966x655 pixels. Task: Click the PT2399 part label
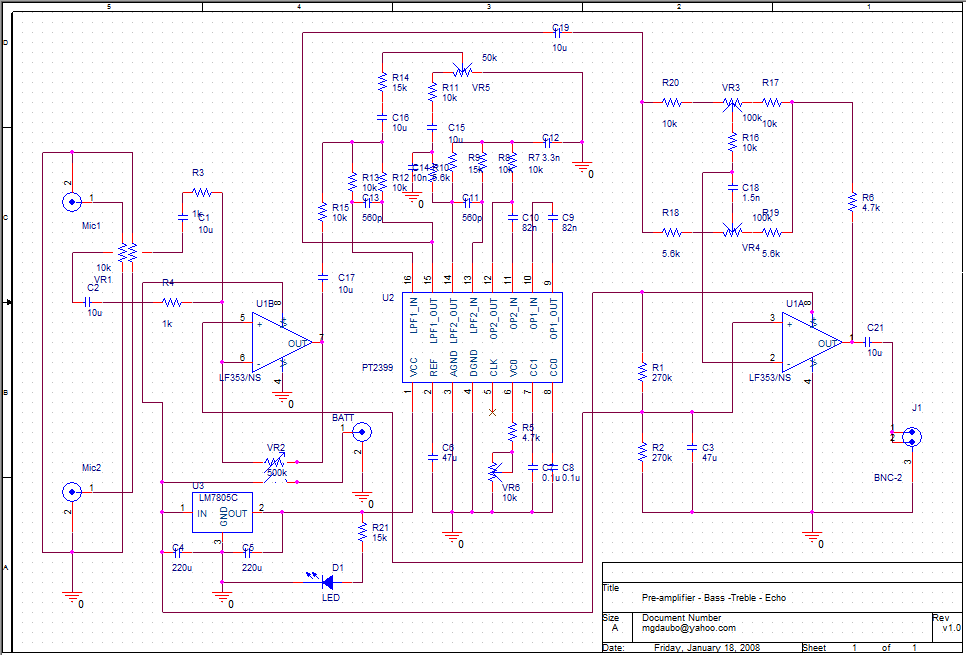tap(378, 367)
